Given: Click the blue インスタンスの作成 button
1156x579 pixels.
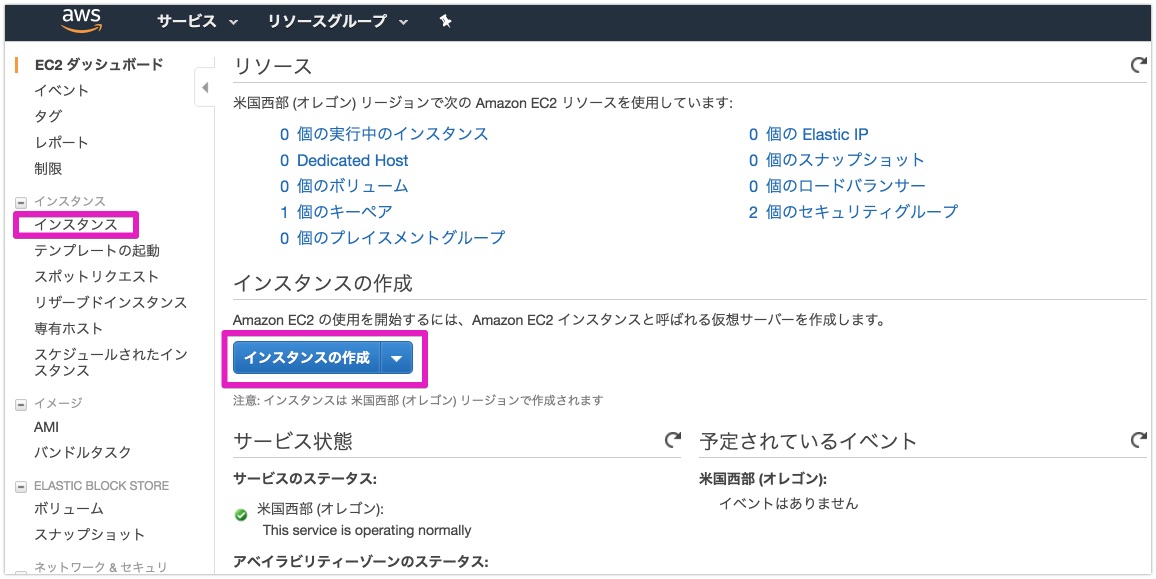Looking at the screenshot, I should (x=307, y=358).
